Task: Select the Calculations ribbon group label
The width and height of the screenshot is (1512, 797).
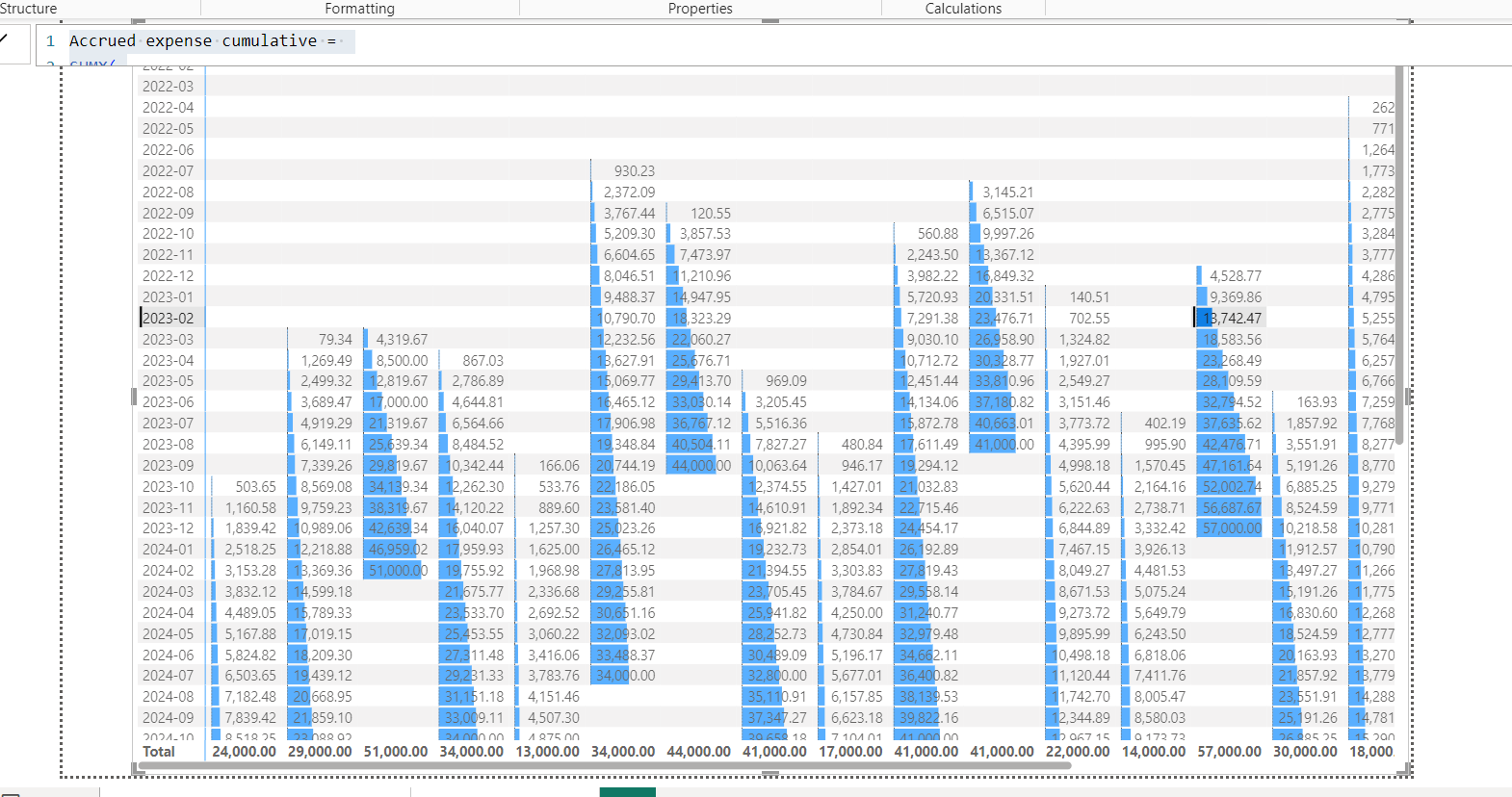Action: tap(963, 9)
